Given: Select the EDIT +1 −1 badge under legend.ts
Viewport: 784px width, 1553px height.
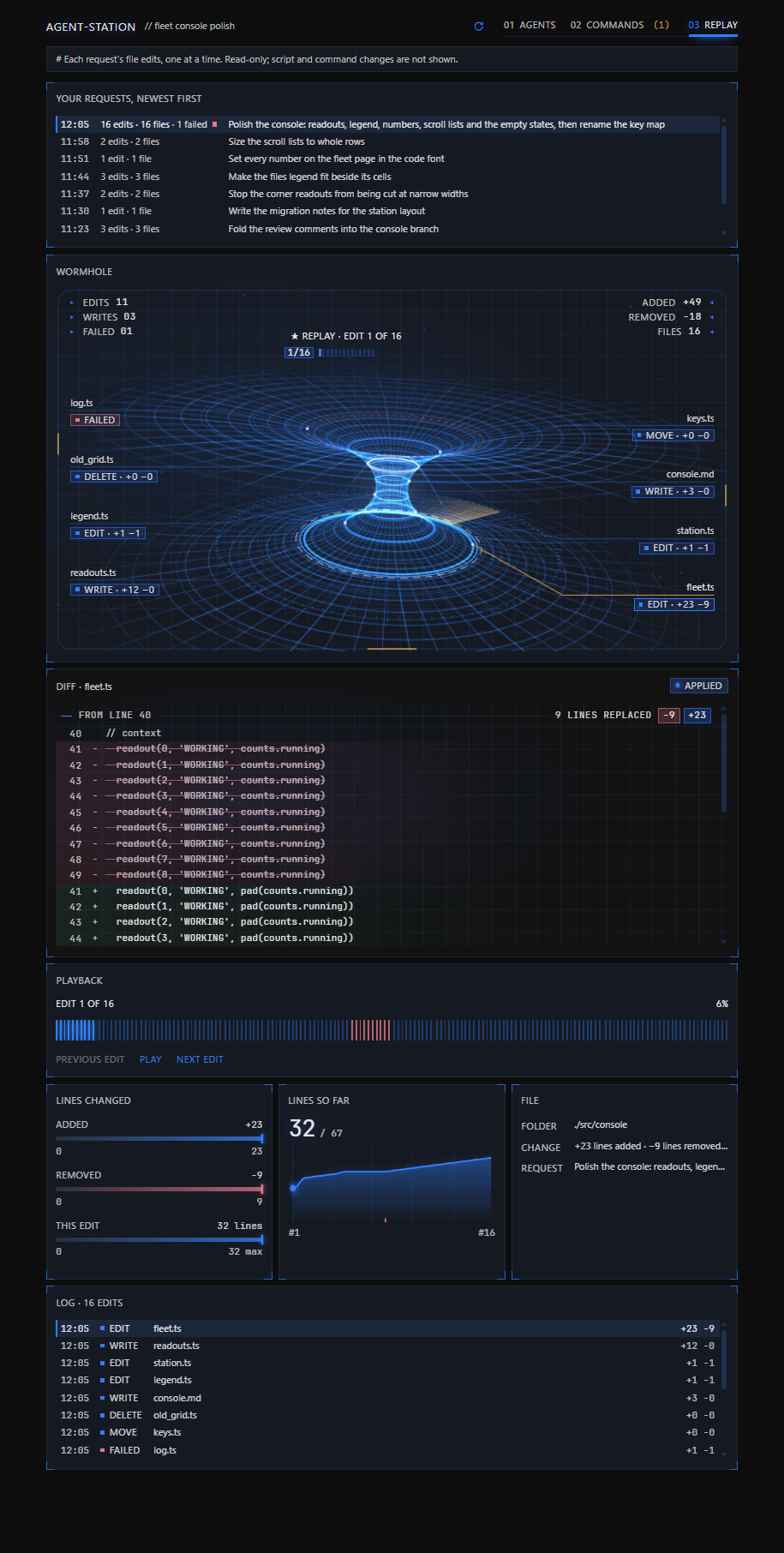Looking at the screenshot, I should [x=108, y=533].
